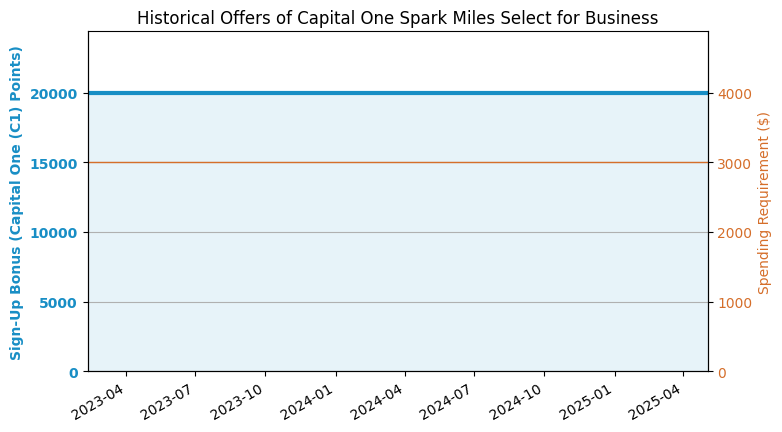Click the 4000 tick on right axis
This screenshot has height=432, width=782.
[x=732, y=94]
